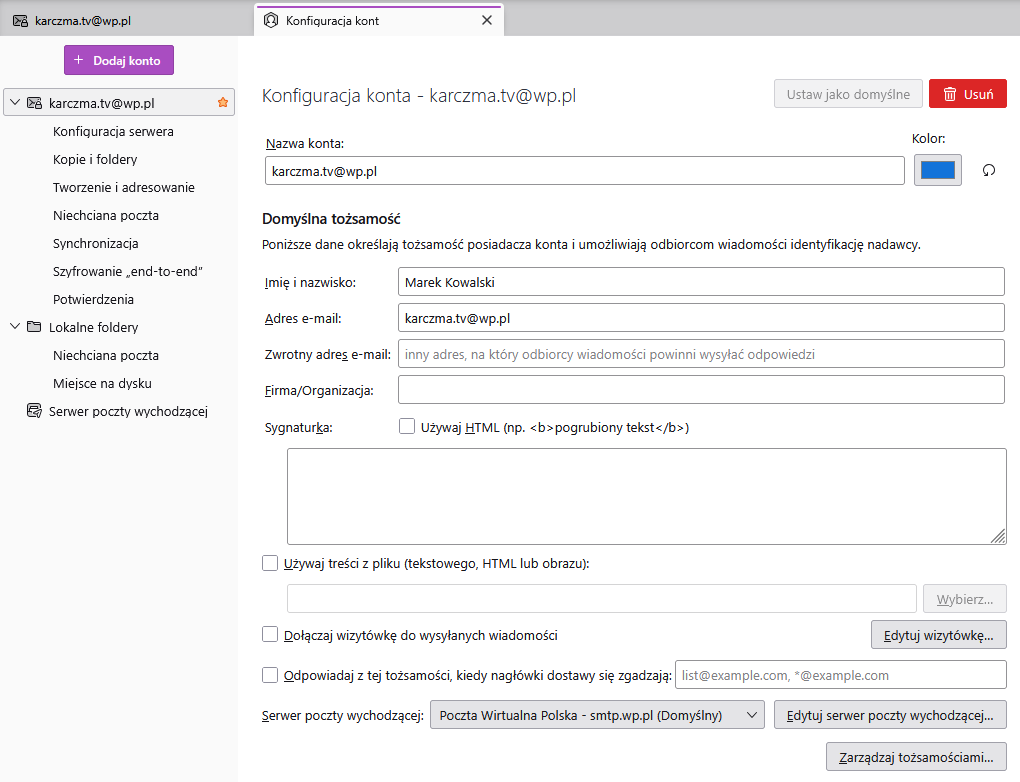Open the Serwer poczty wychodzącej dropdown
The height and width of the screenshot is (782, 1020).
[x=597, y=716]
